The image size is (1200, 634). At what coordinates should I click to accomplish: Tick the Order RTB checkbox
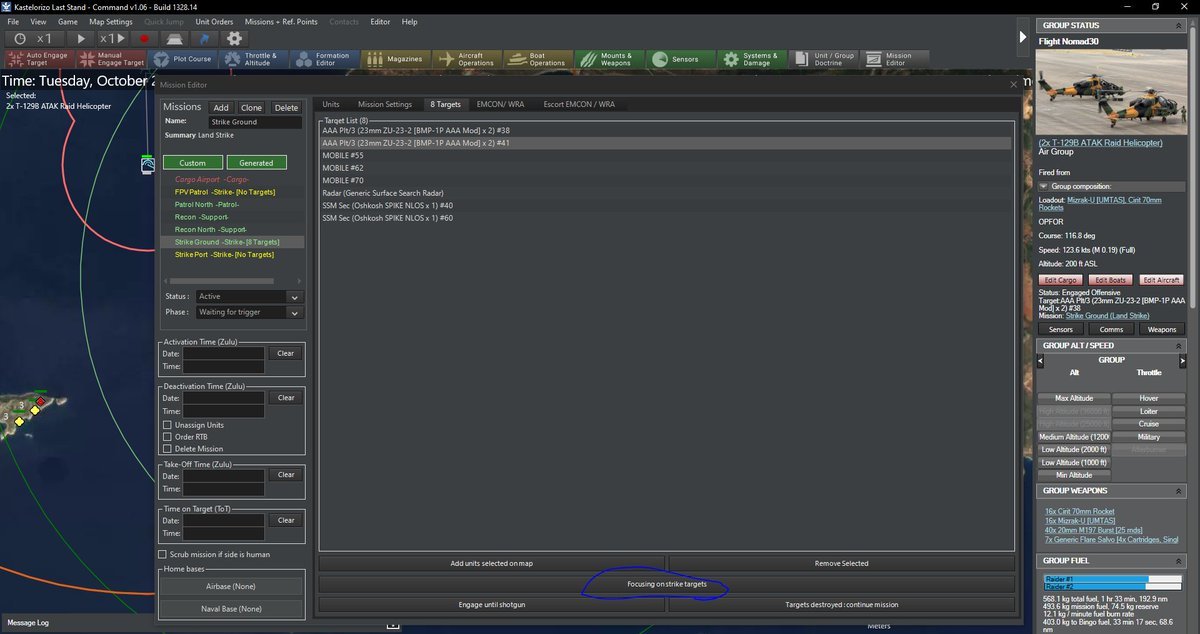pyautogui.click(x=168, y=437)
